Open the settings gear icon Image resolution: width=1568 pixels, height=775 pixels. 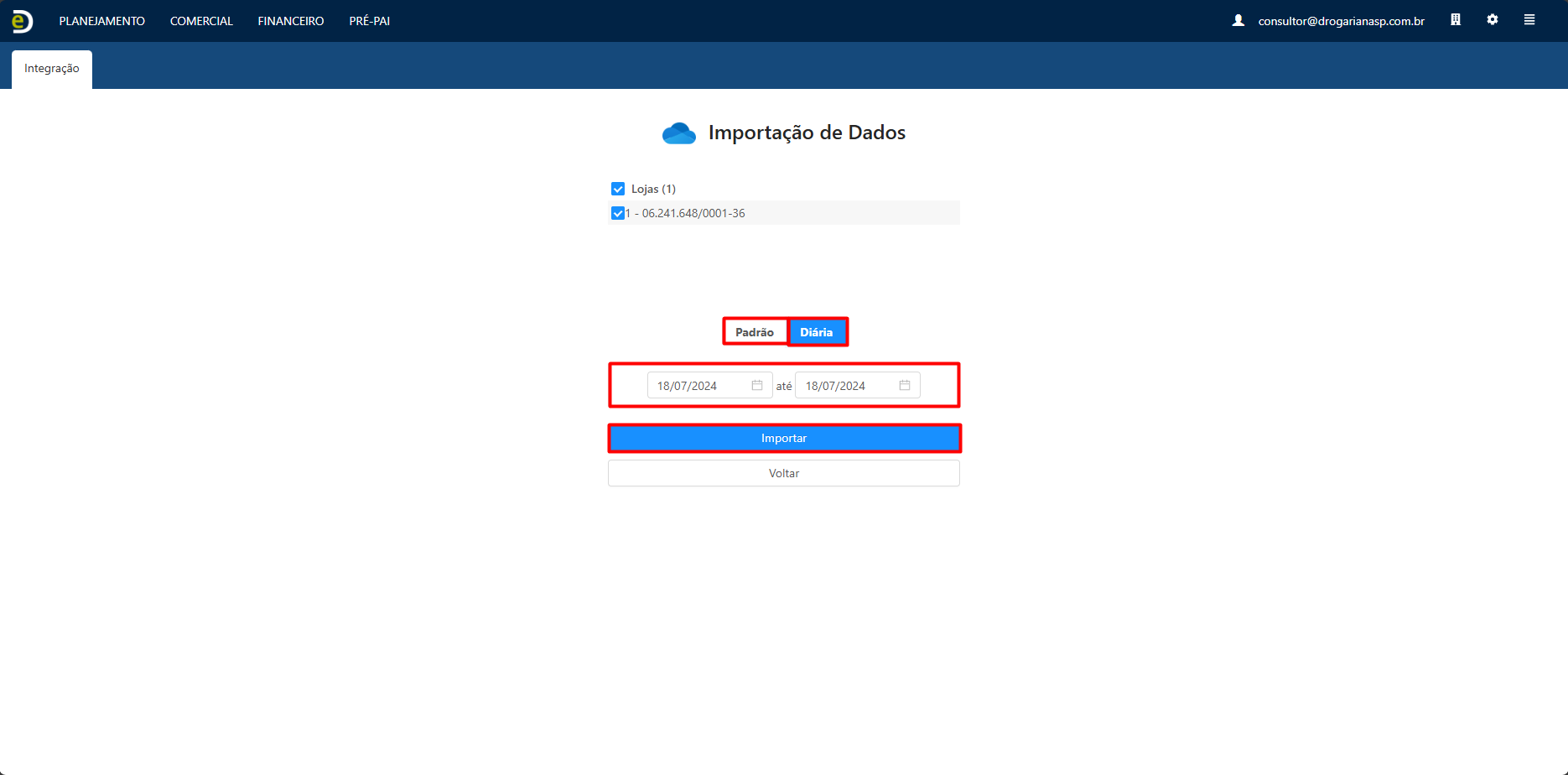[x=1493, y=20]
